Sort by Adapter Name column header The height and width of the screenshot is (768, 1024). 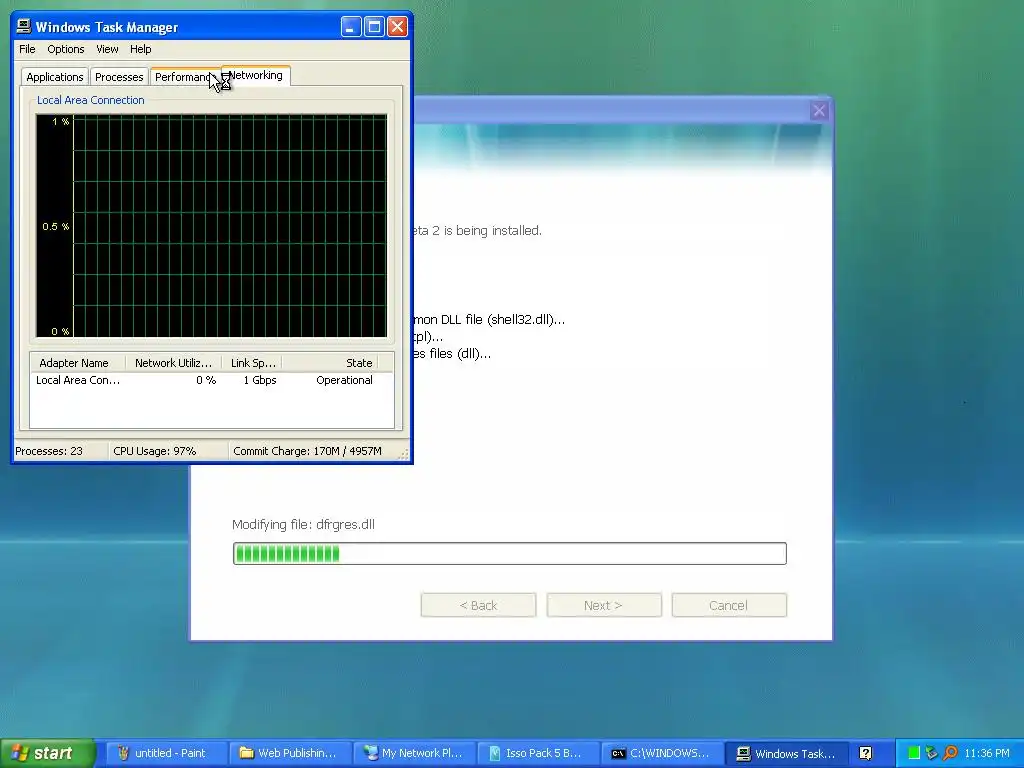[x=78, y=362]
